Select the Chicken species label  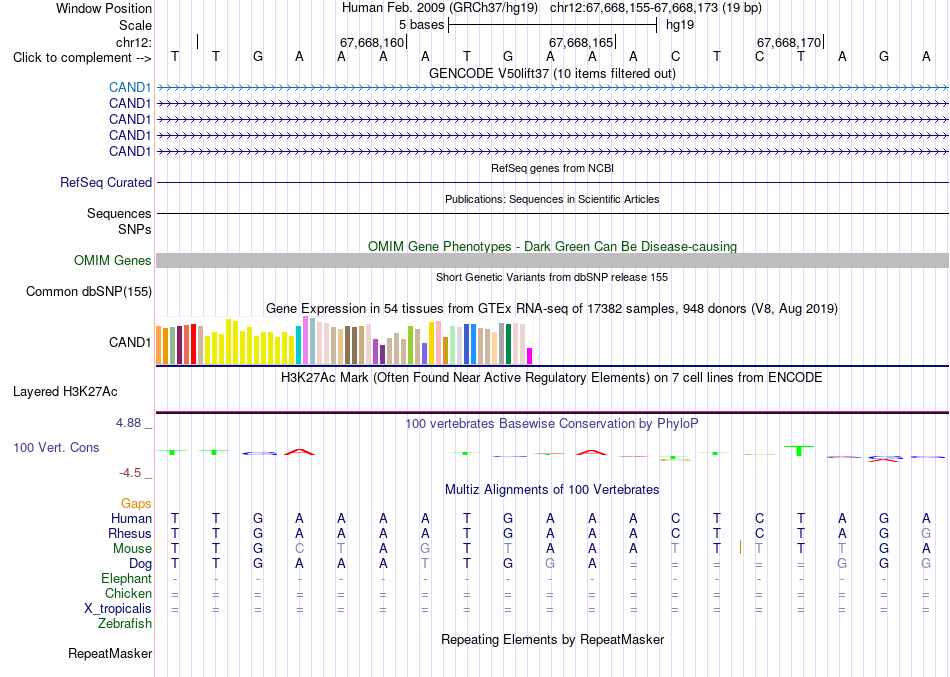tap(128, 593)
